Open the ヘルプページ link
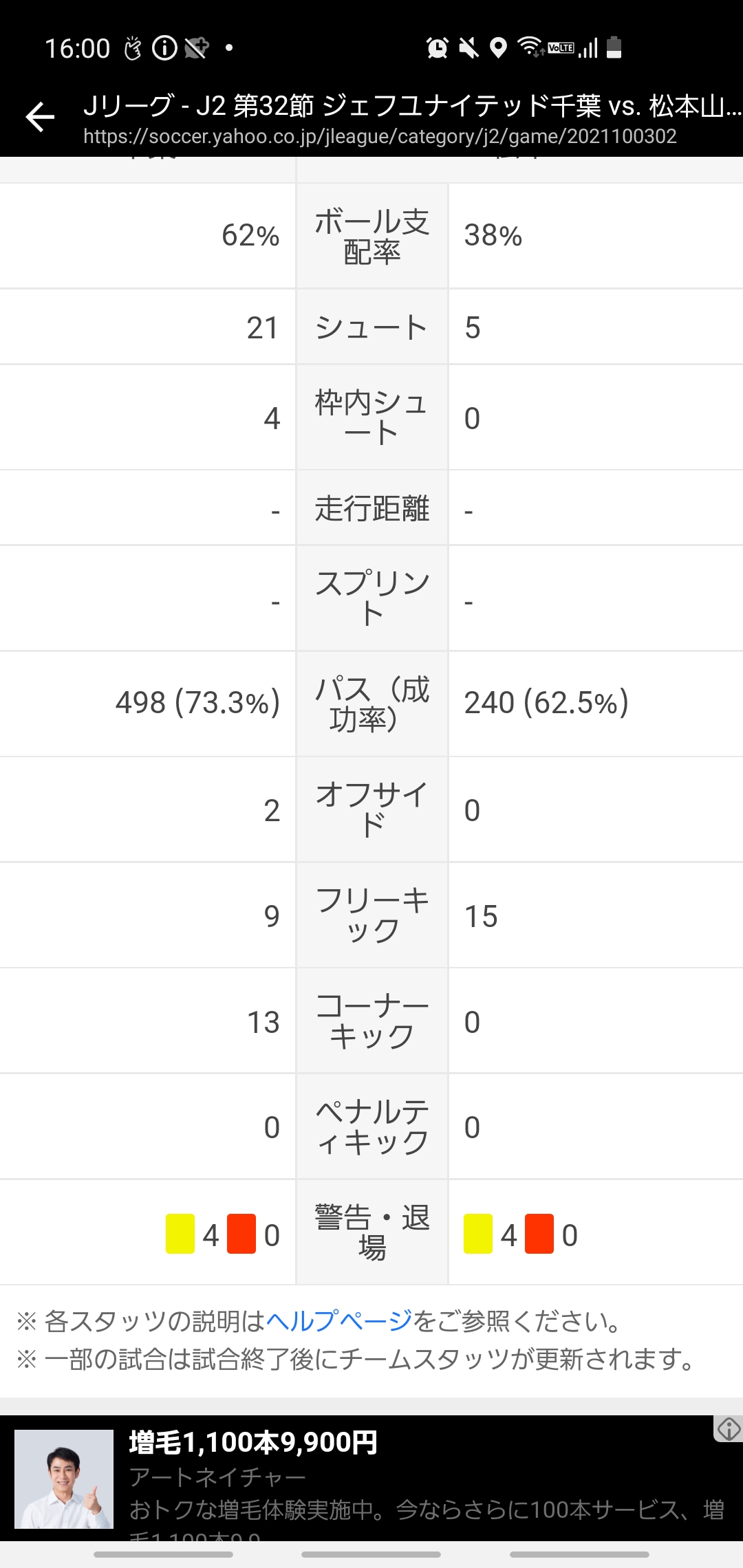743x1568 pixels. click(x=339, y=1320)
